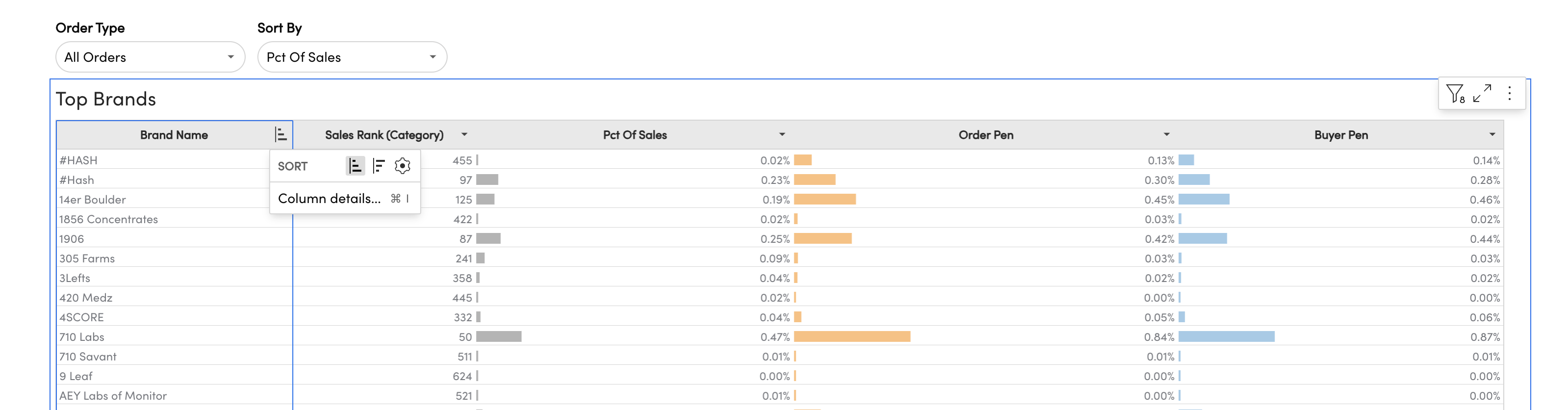Click the Top Brands tile title
Viewport: 1568px width, 410px height.
pos(106,99)
